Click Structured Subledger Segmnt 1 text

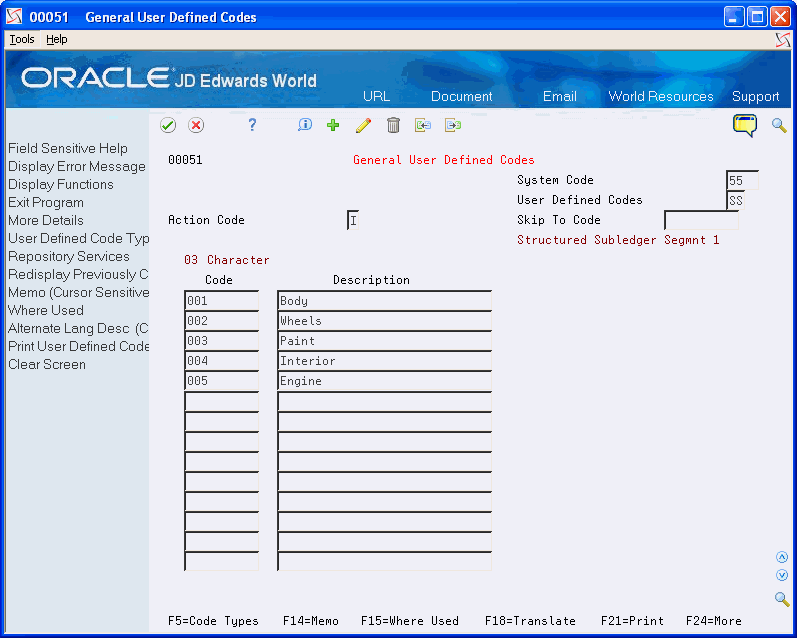(618, 240)
